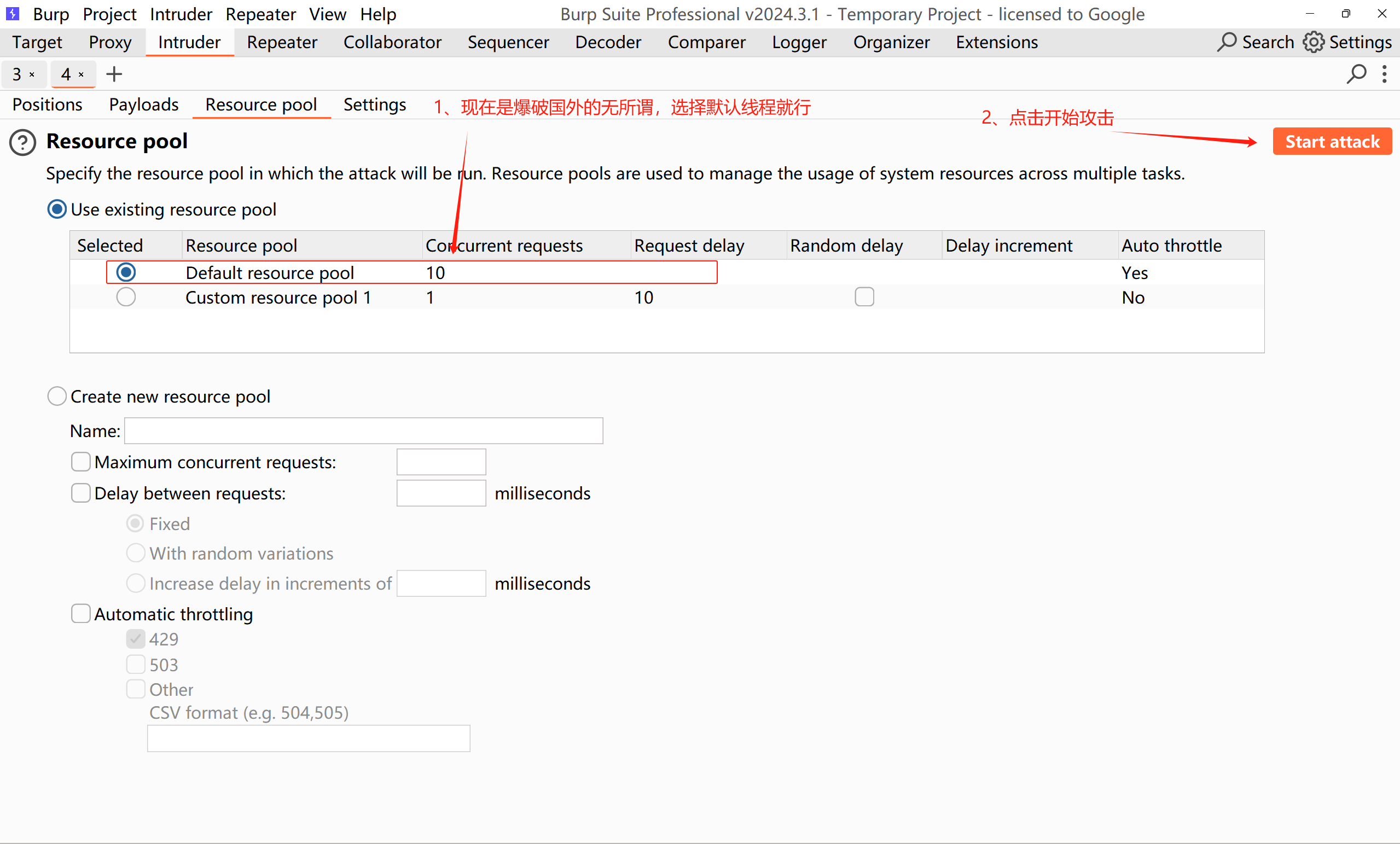
Task: Select Create new resource pool option
Action: click(x=57, y=396)
